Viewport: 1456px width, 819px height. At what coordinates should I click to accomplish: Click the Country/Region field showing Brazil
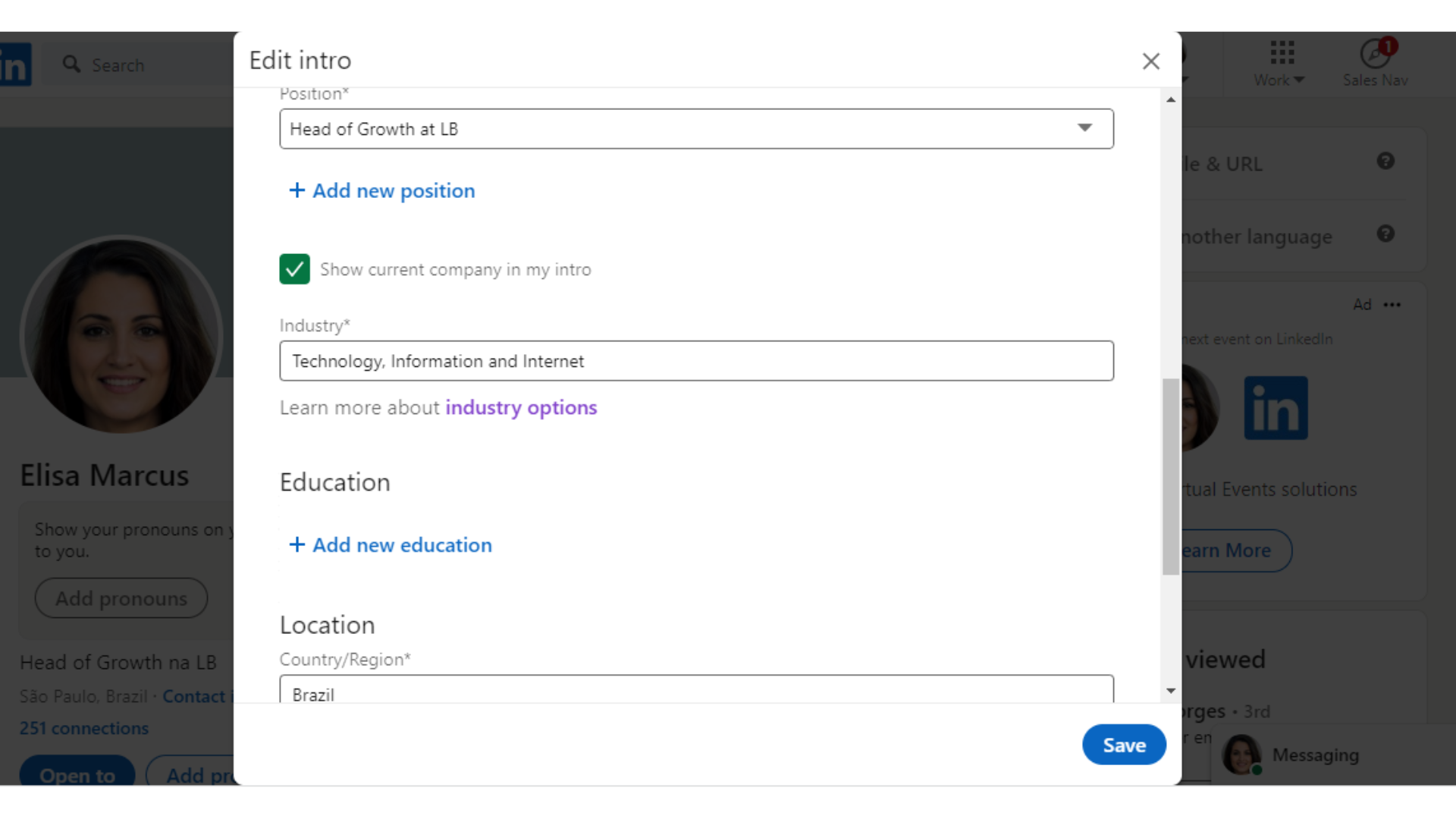coord(695,692)
